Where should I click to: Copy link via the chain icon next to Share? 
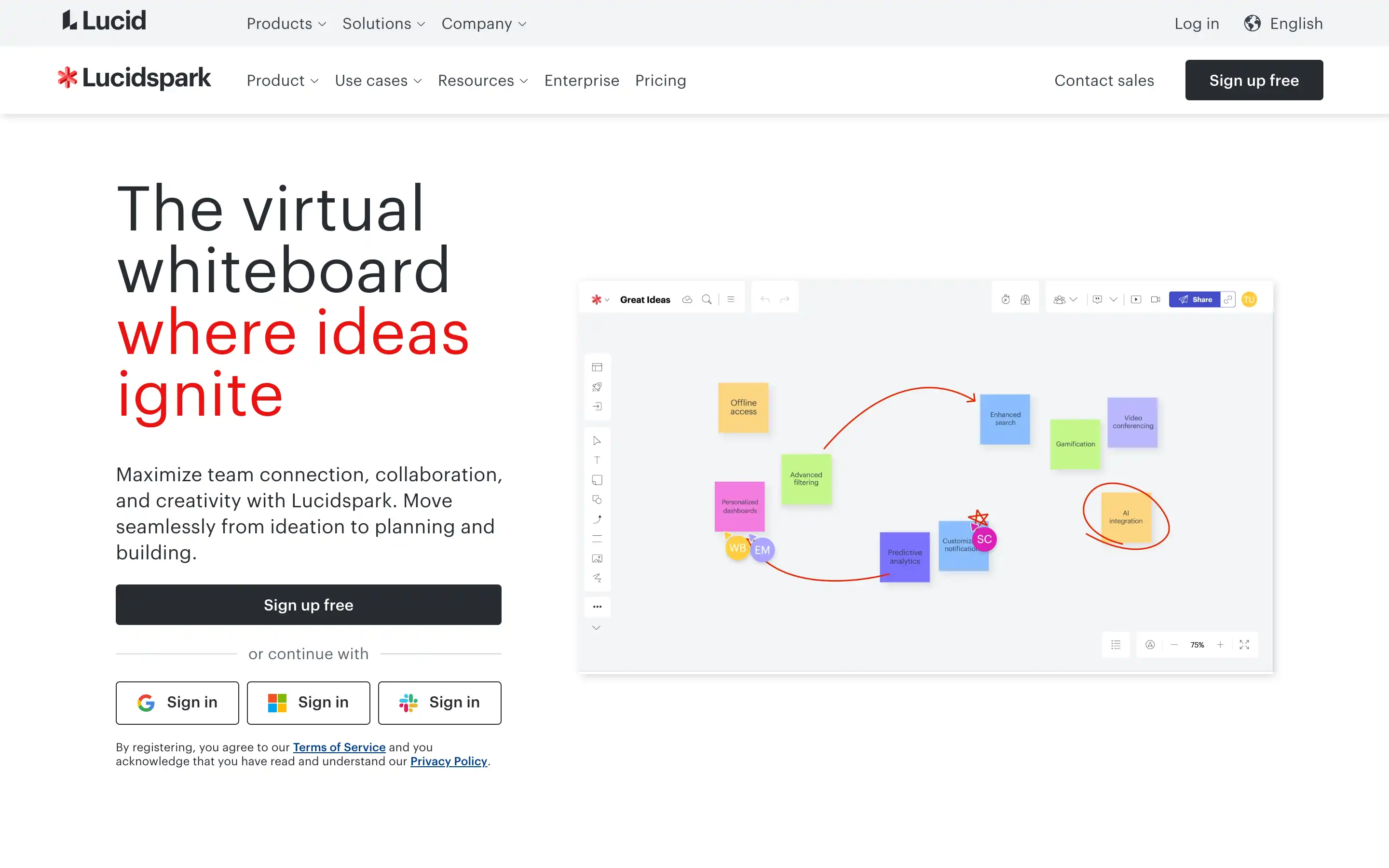click(x=1228, y=299)
